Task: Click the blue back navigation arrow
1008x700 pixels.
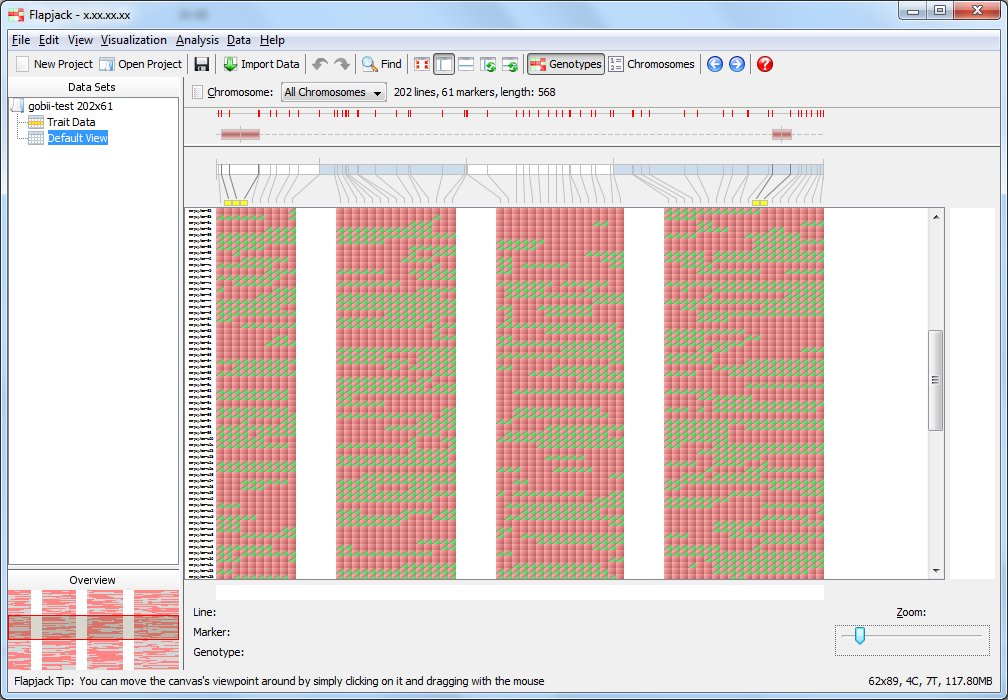Action: tap(715, 64)
